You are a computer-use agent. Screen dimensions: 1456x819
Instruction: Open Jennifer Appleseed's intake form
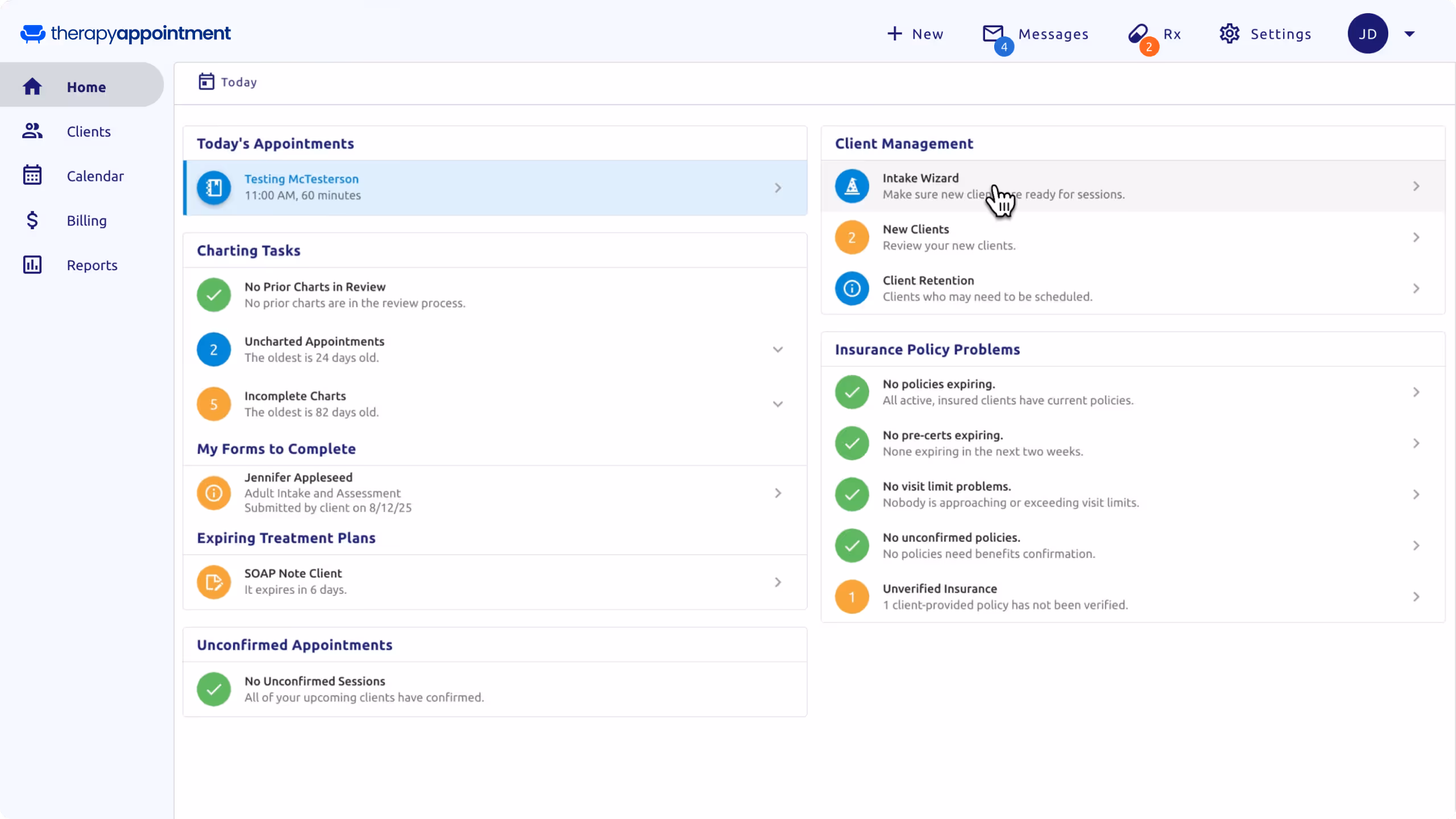[x=495, y=493]
